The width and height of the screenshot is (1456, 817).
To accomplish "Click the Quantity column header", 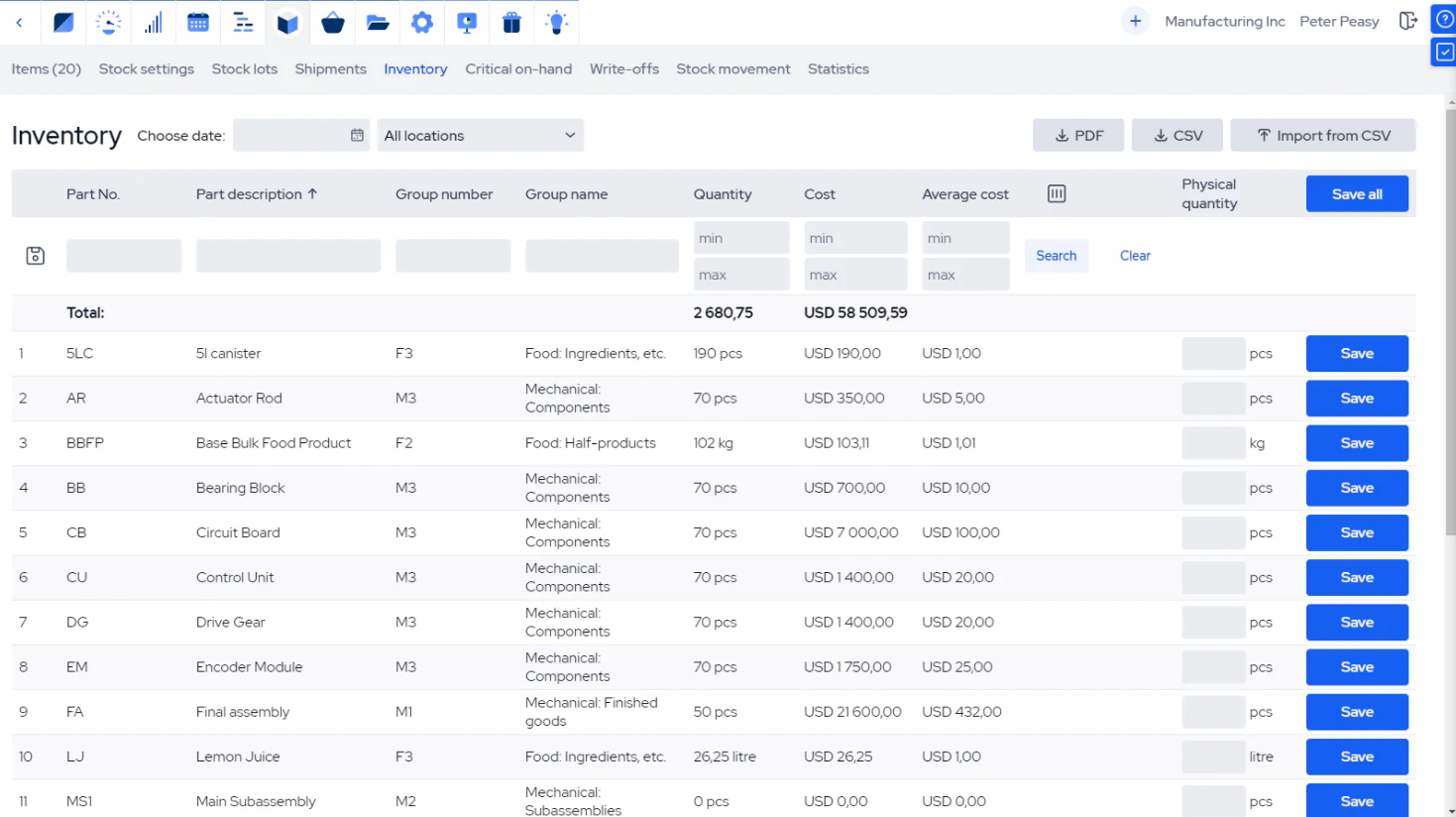I will 723,194.
